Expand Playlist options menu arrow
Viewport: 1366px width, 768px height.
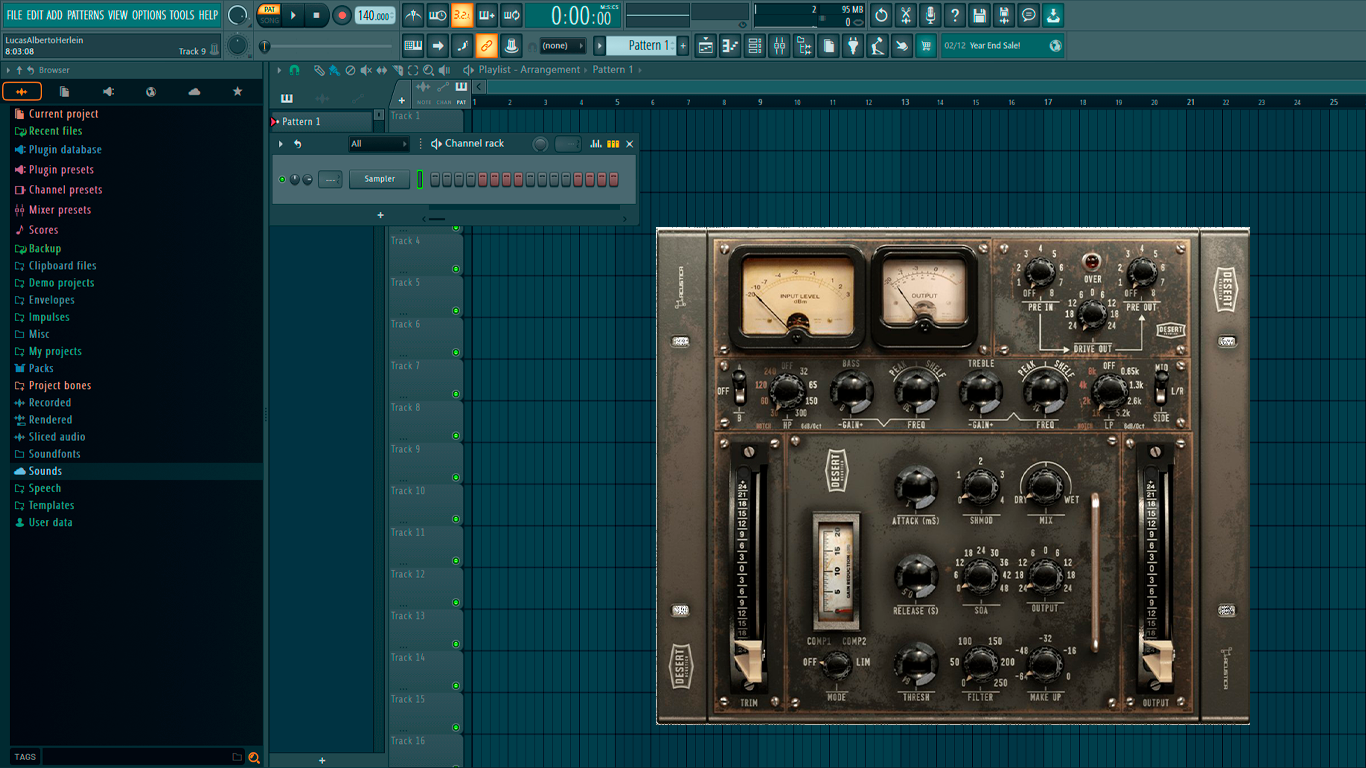pyautogui.click(x=281, y=70)
